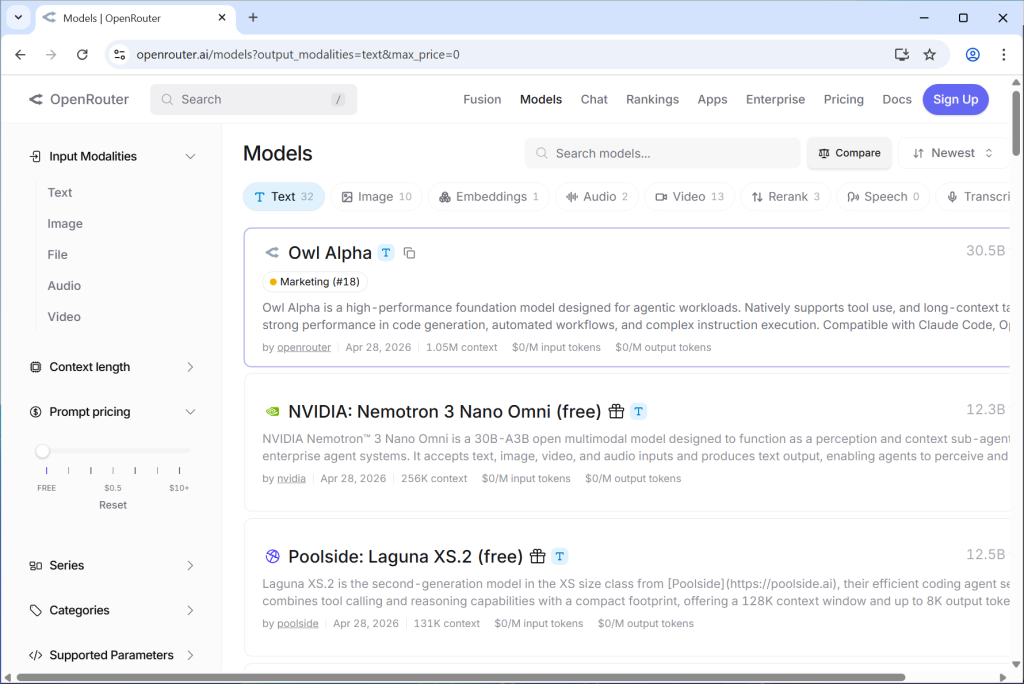Select the Audio output tab
This screenshot has height=684, width=1024.
click(x=597, y=197)
